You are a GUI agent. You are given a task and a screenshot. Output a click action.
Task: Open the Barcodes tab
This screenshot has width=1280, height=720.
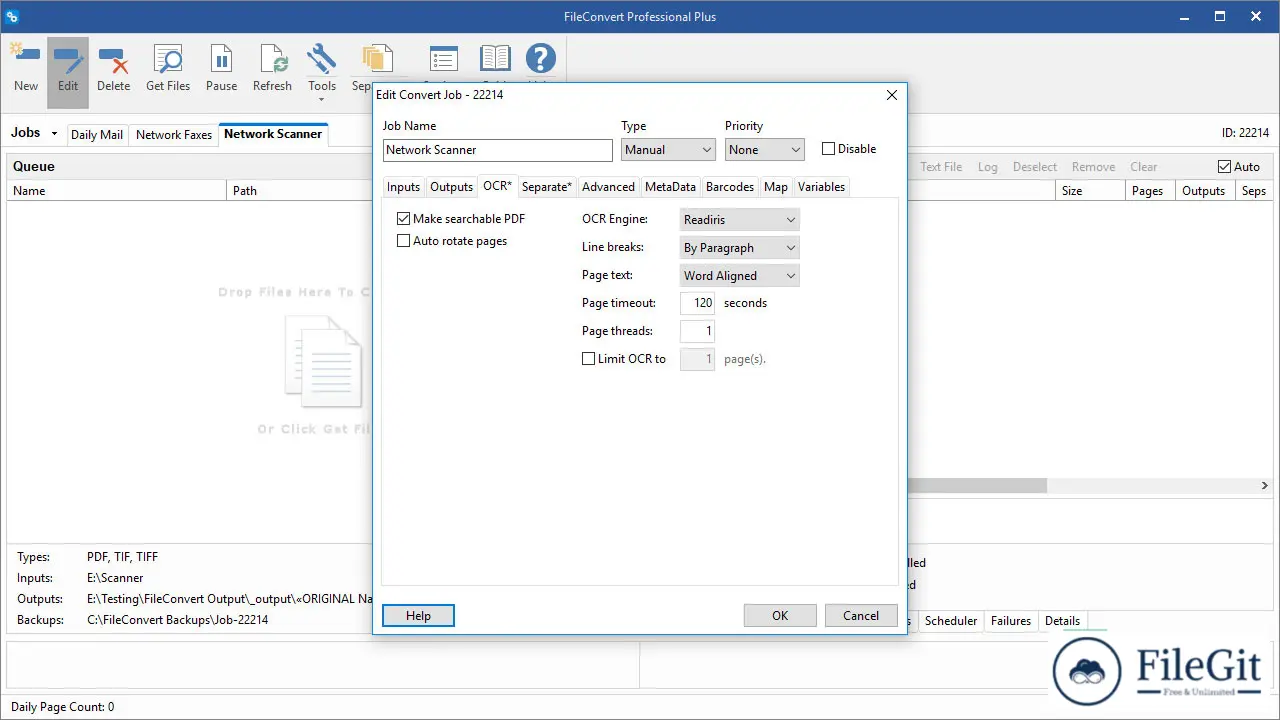730,187
